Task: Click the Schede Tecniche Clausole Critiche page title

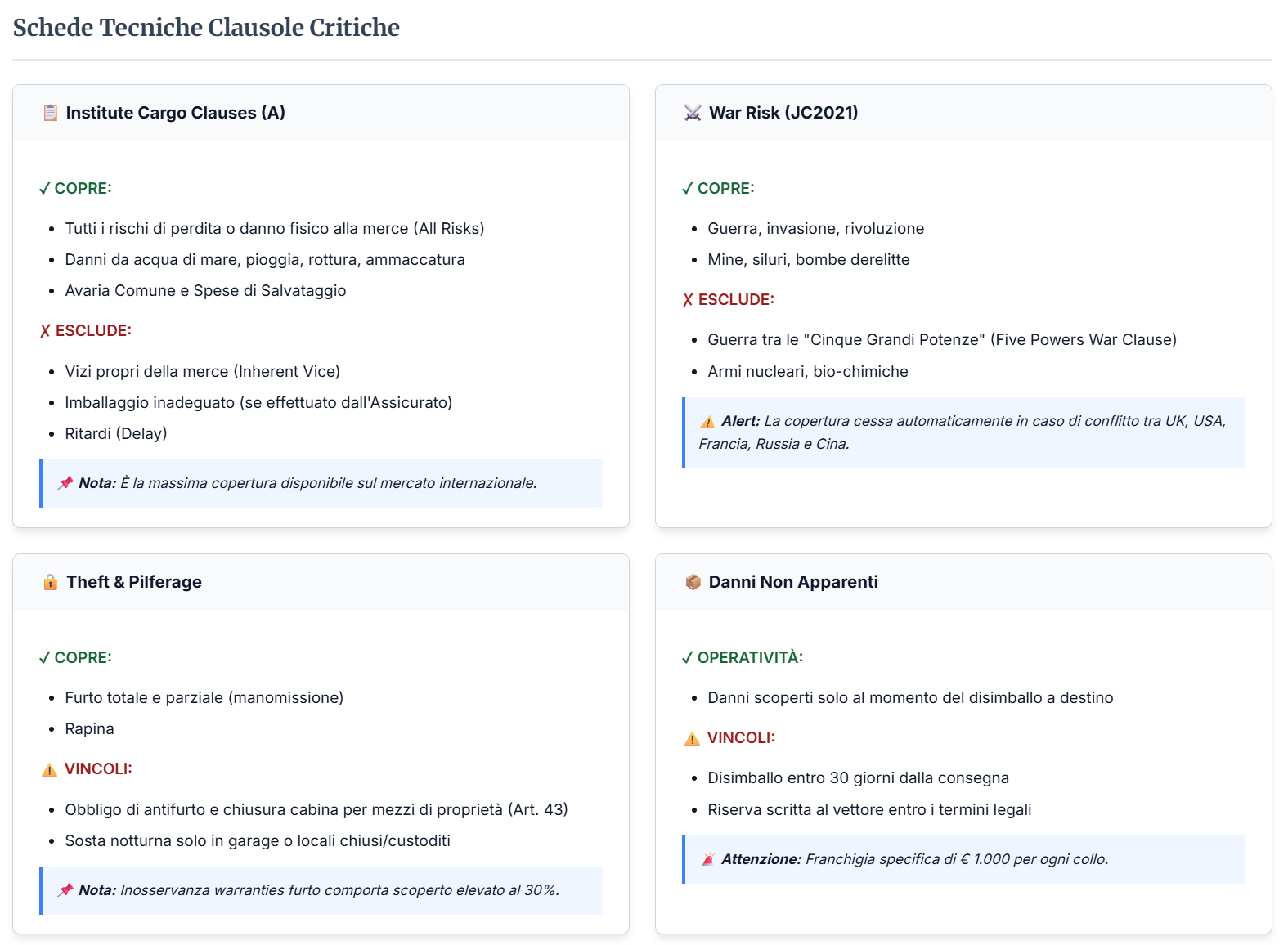Action: coord(206,28)
